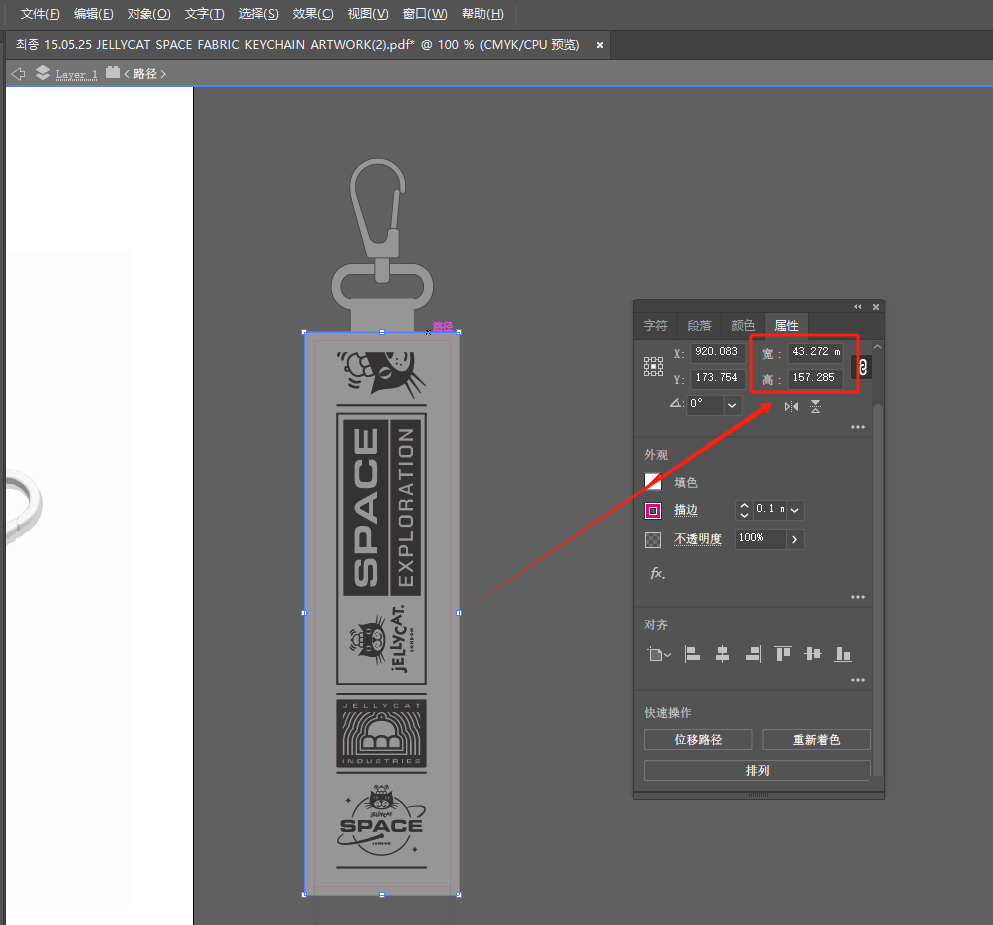Close the floating properties panel
This screenshot has width=993, height=925.
[x=876, y=307]
